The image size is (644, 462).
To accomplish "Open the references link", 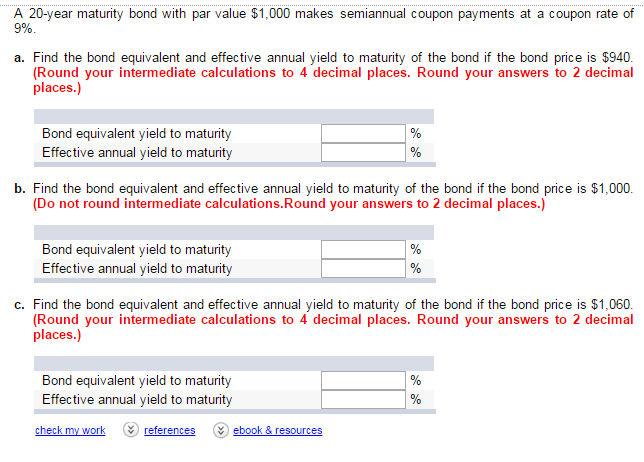I will point(170,430).
